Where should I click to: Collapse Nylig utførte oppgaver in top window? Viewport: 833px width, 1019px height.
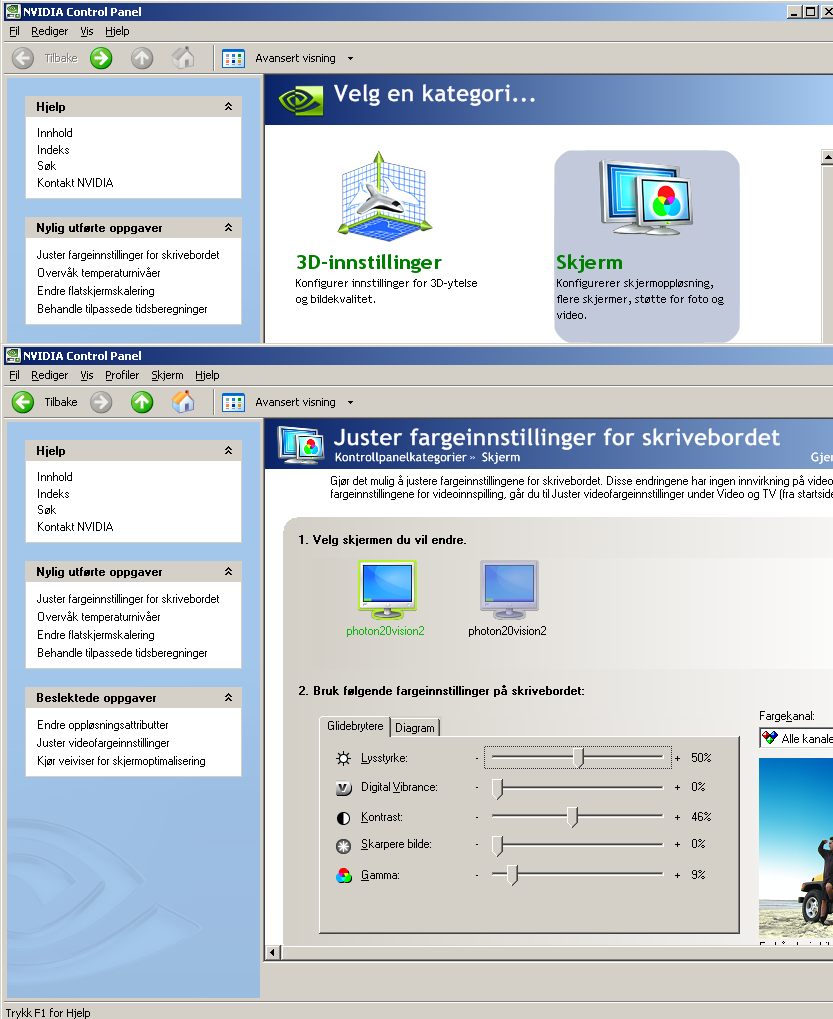[229, 227]
